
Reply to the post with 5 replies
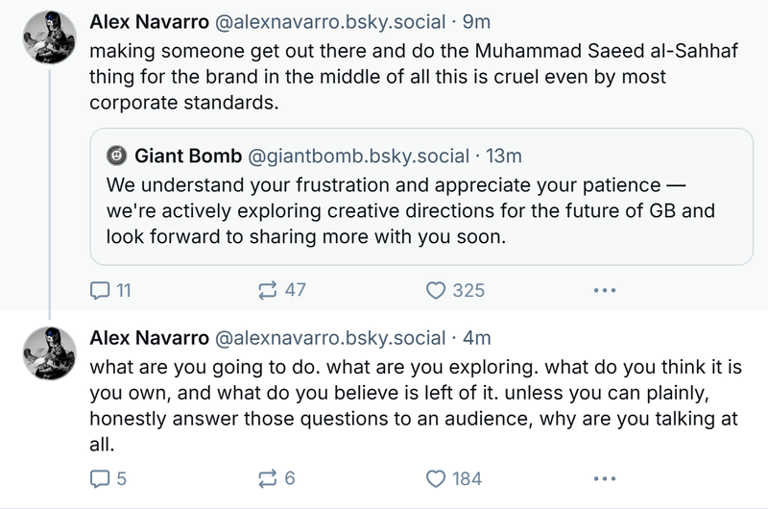coord(101,479)
